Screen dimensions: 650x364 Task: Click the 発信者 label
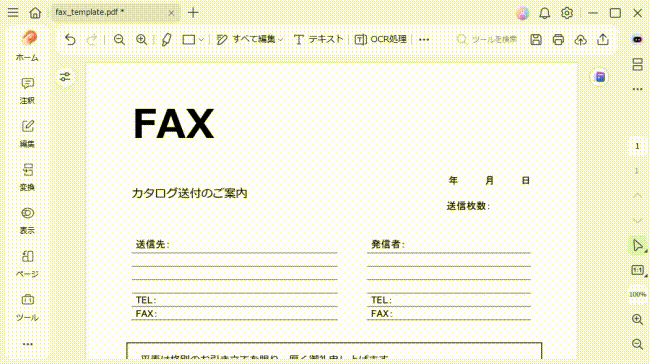(x=388, y=244)
